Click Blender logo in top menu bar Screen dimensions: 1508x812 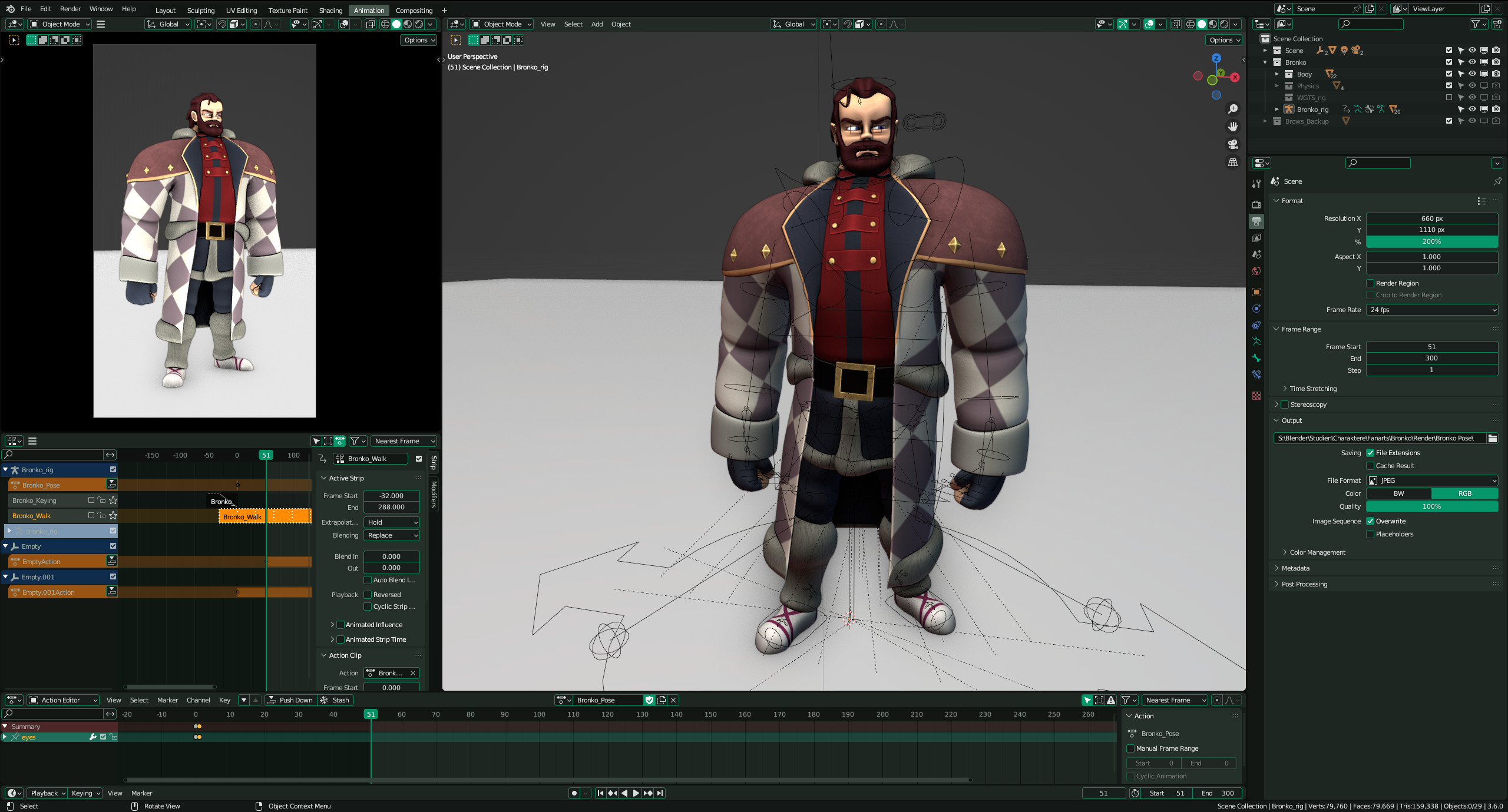10,9
